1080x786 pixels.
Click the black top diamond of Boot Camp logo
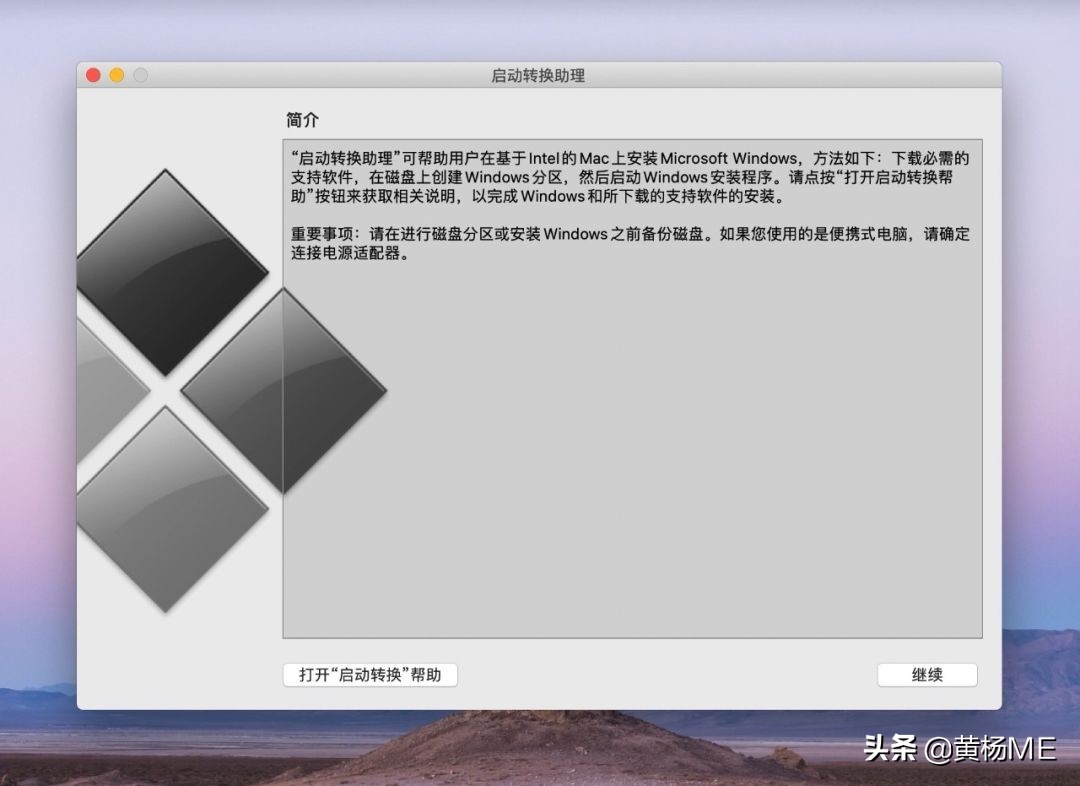[x=170, y=265]
